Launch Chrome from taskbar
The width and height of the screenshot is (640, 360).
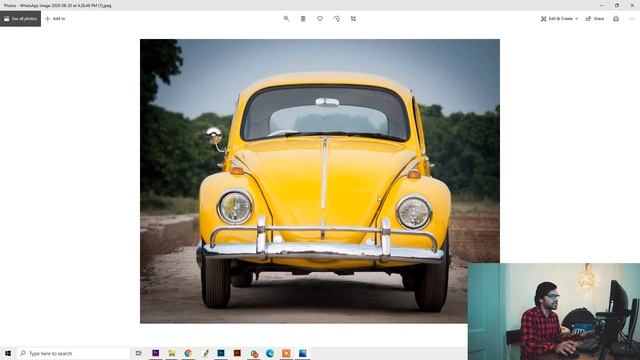pos(188,353)
